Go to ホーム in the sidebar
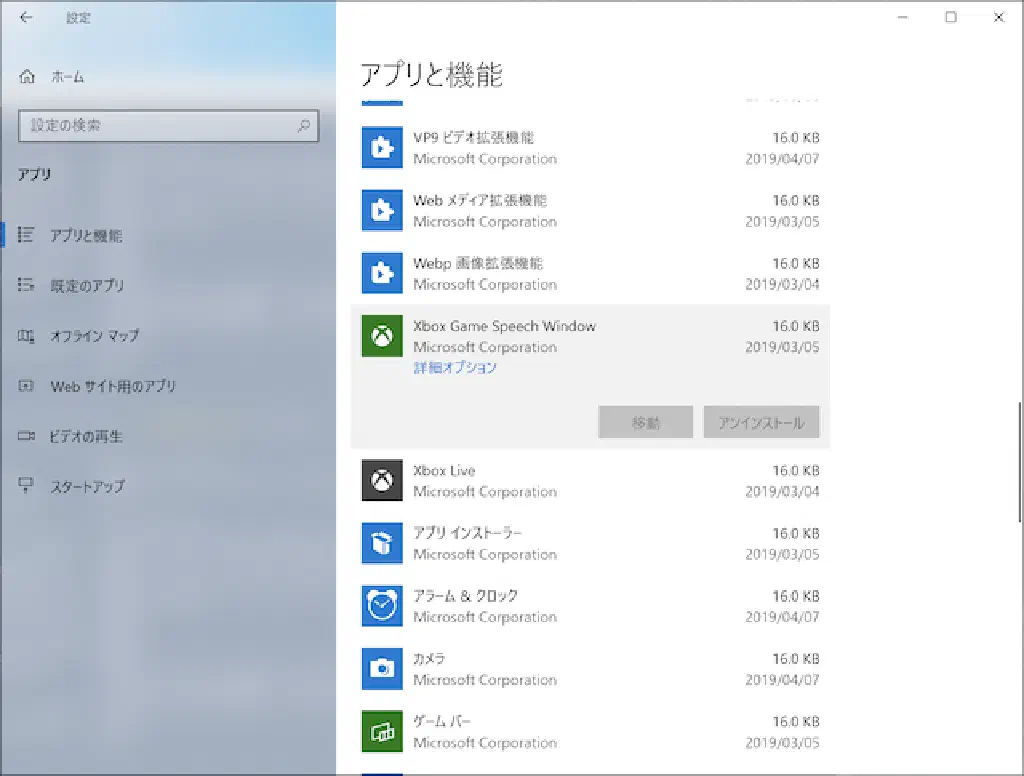 [67, 77]
